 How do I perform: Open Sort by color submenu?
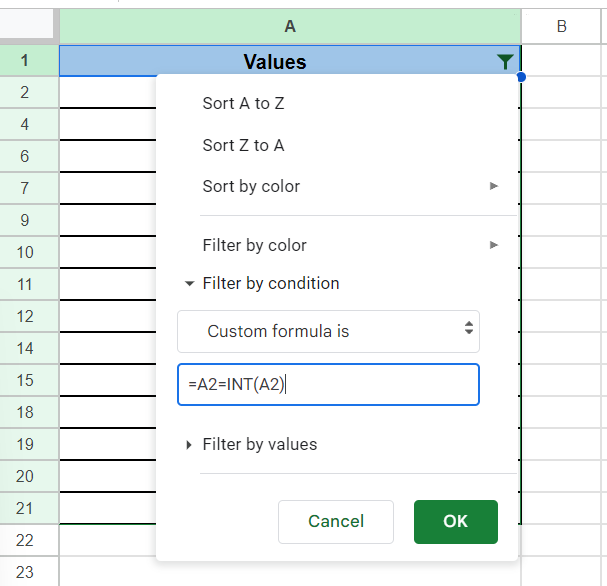pyautogui.click(x=251, y=186)
